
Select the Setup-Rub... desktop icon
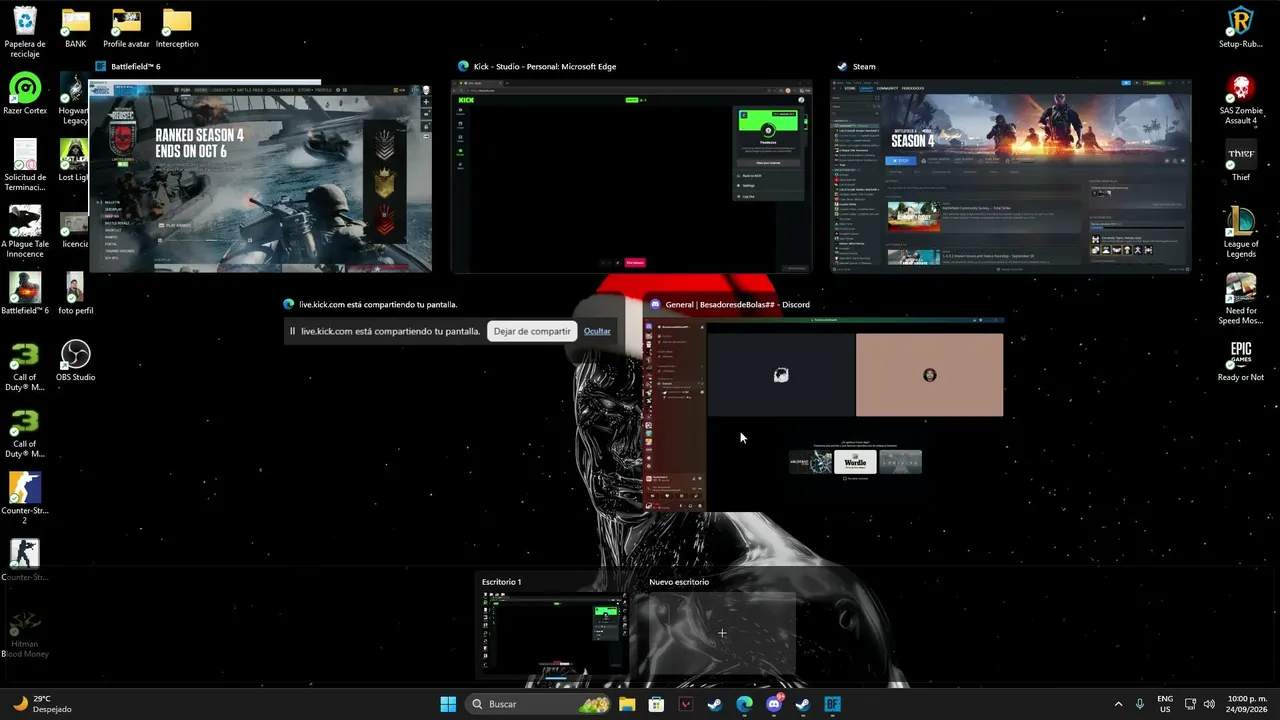tap(1241, 28)
